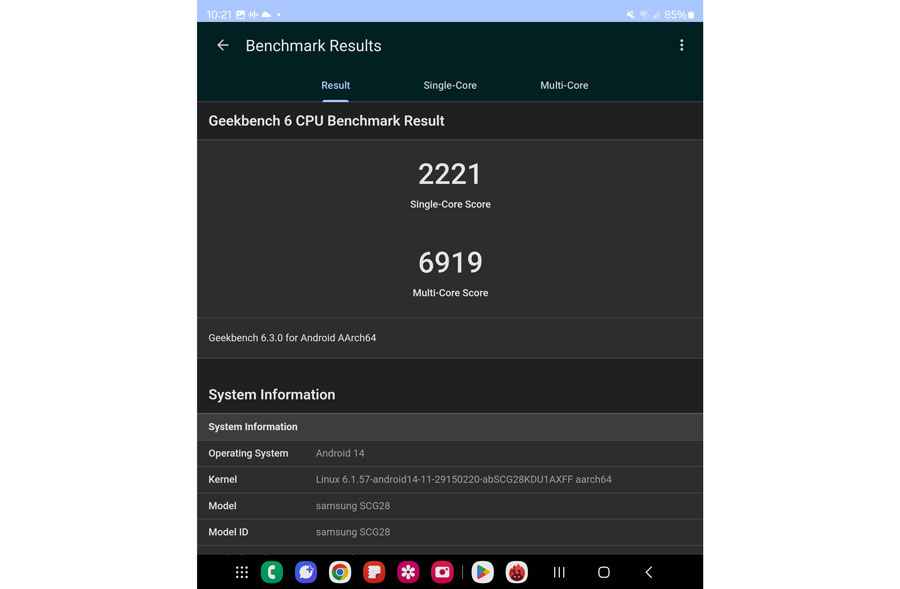Select samsung SCG28 in the Model ID row
Viewport: 900px width, 589px height.
pos(352,532)
